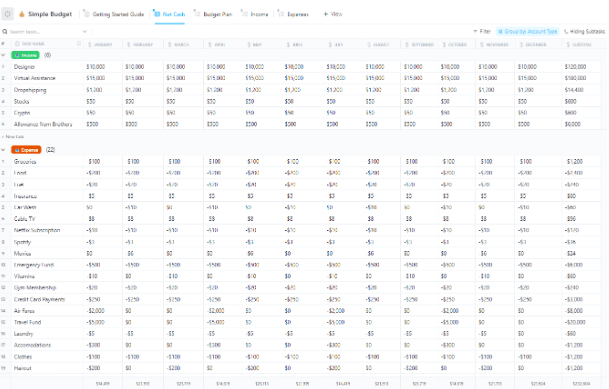Open the Cable TV expense task
609x389 pixels.
(x=24, y=219)
